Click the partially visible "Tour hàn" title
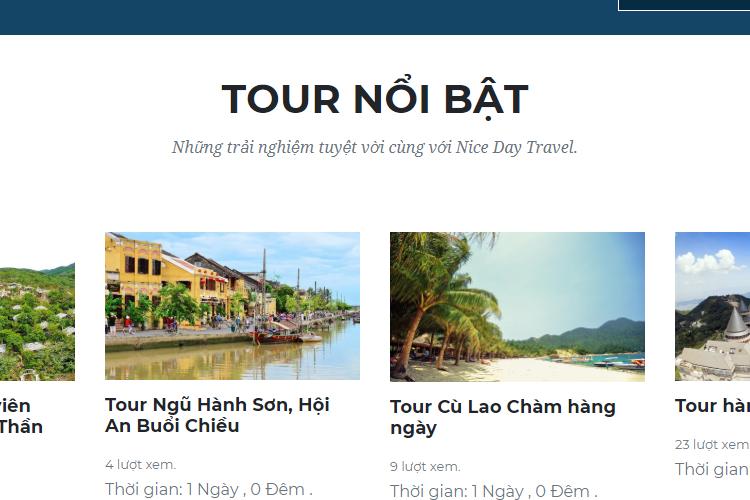Image resolution: width=750 pixels, height=500 pixels. coord(712,406)
